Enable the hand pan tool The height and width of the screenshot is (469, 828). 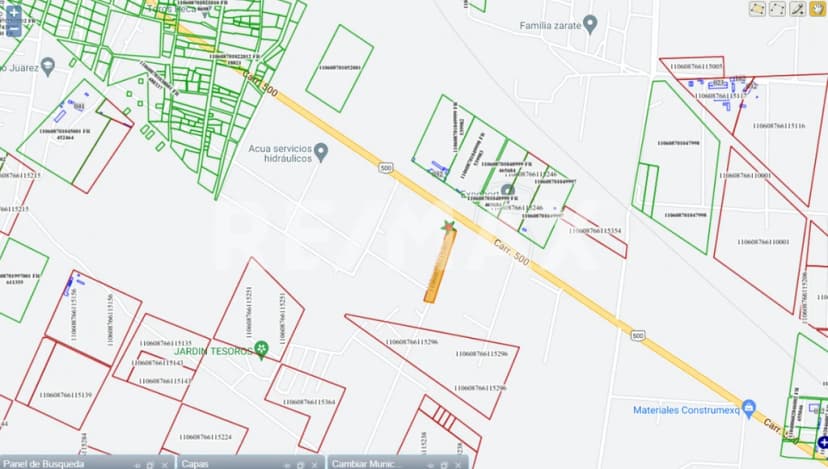[817, 9]
